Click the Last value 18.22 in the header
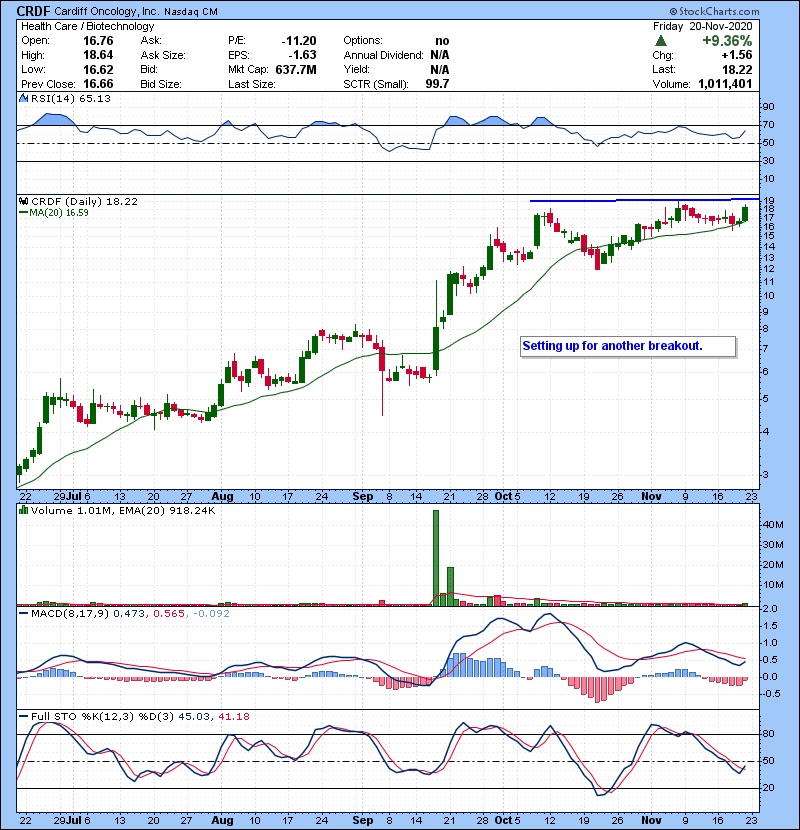Viewport: 800px width, 830px height. click(x=737, y=69)
